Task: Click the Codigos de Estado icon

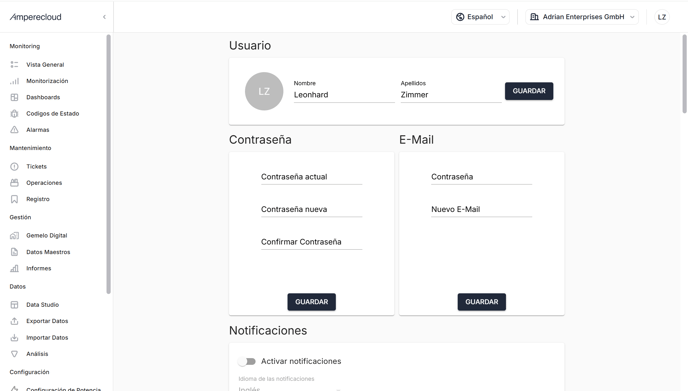Action: pyautogui.click(x=14, y=114)
